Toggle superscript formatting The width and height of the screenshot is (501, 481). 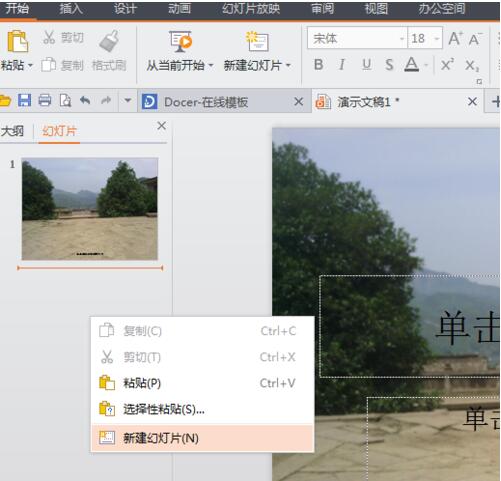447,64
